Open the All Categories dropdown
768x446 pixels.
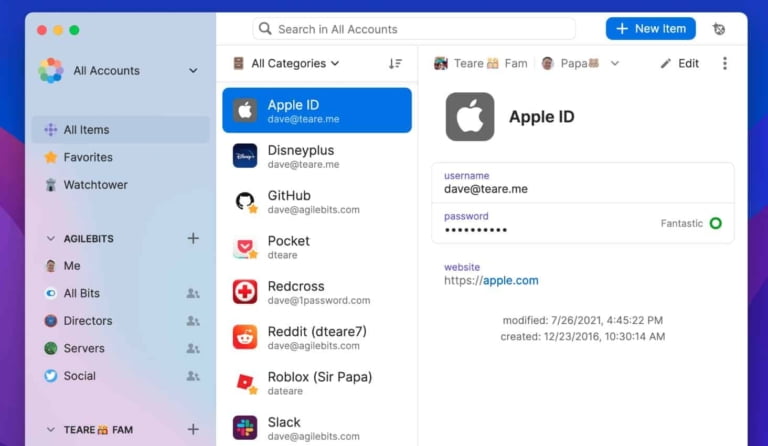tap(286, 63)
